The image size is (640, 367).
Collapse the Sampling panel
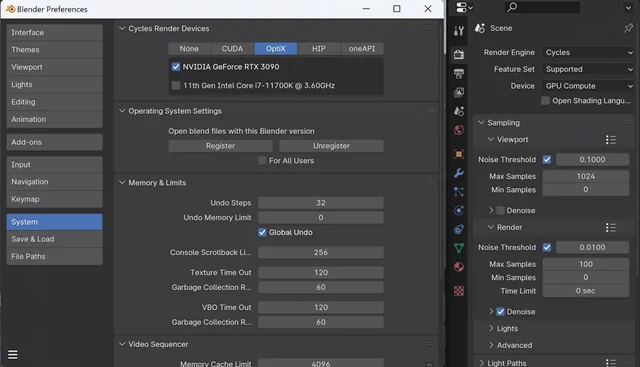[x=481, y=122]
